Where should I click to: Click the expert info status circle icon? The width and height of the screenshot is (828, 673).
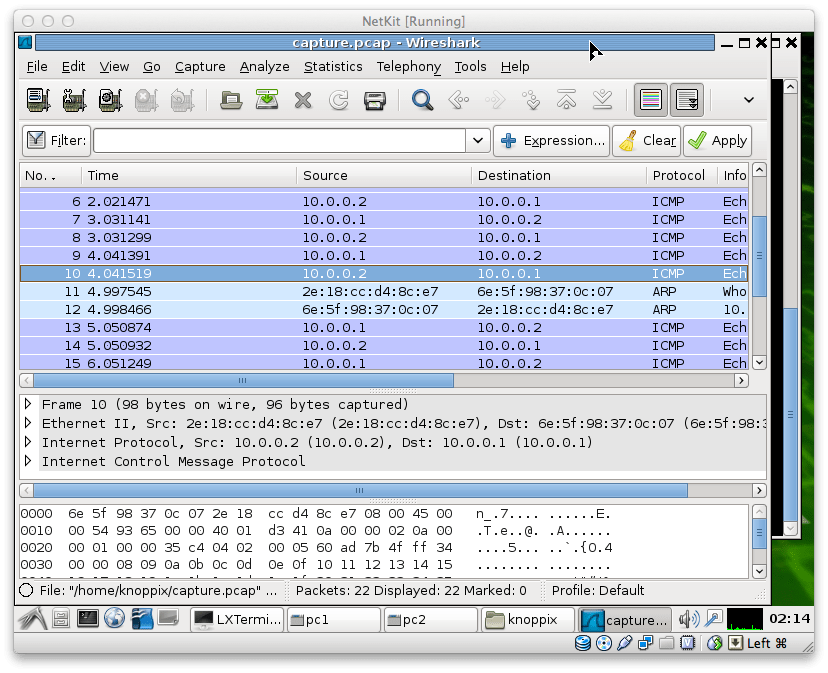click(x=26, y=590)
